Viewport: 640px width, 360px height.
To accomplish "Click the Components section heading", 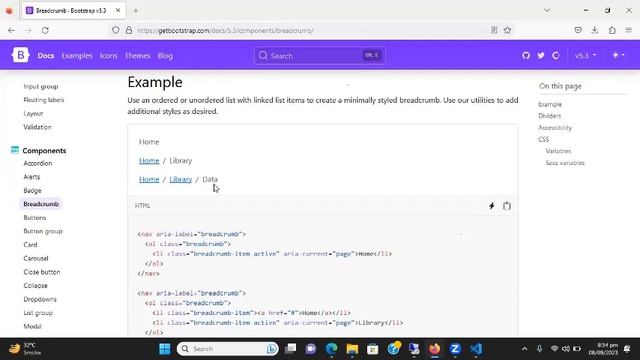I will coord(44,151).
